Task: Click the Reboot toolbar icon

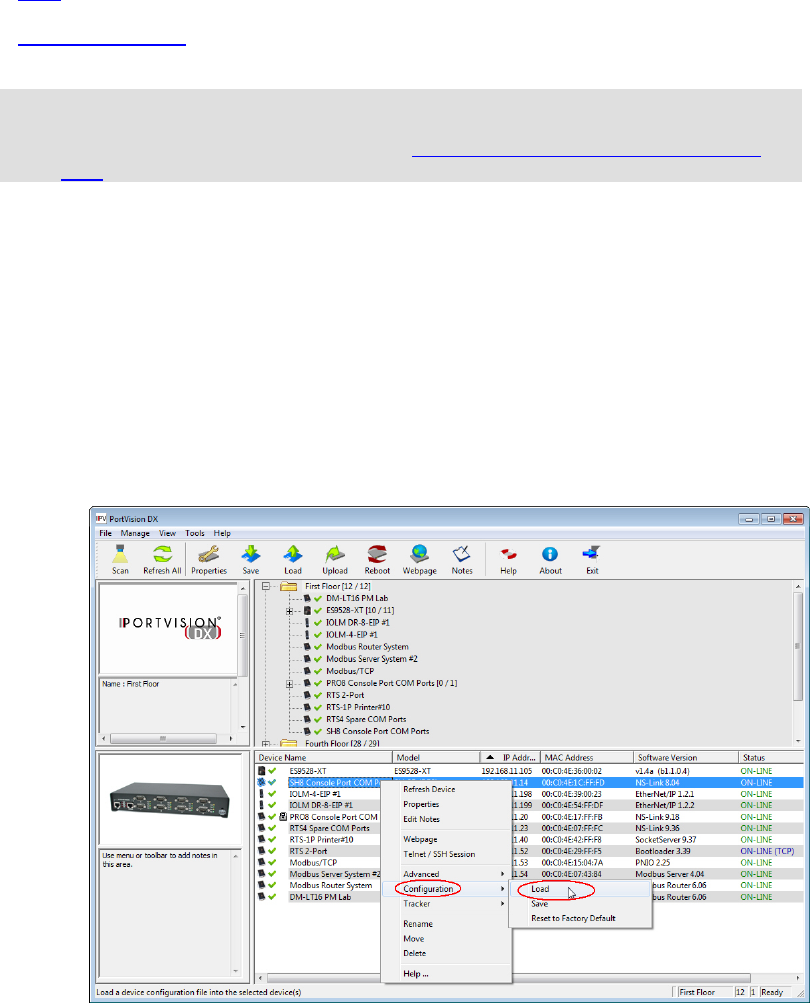Action: [377, 559]
